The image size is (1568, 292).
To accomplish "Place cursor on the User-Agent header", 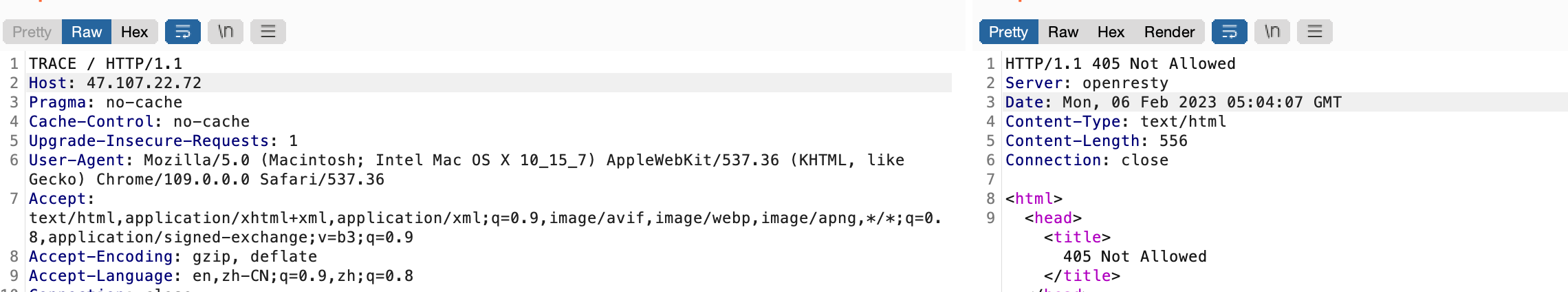I will (76, 160).
